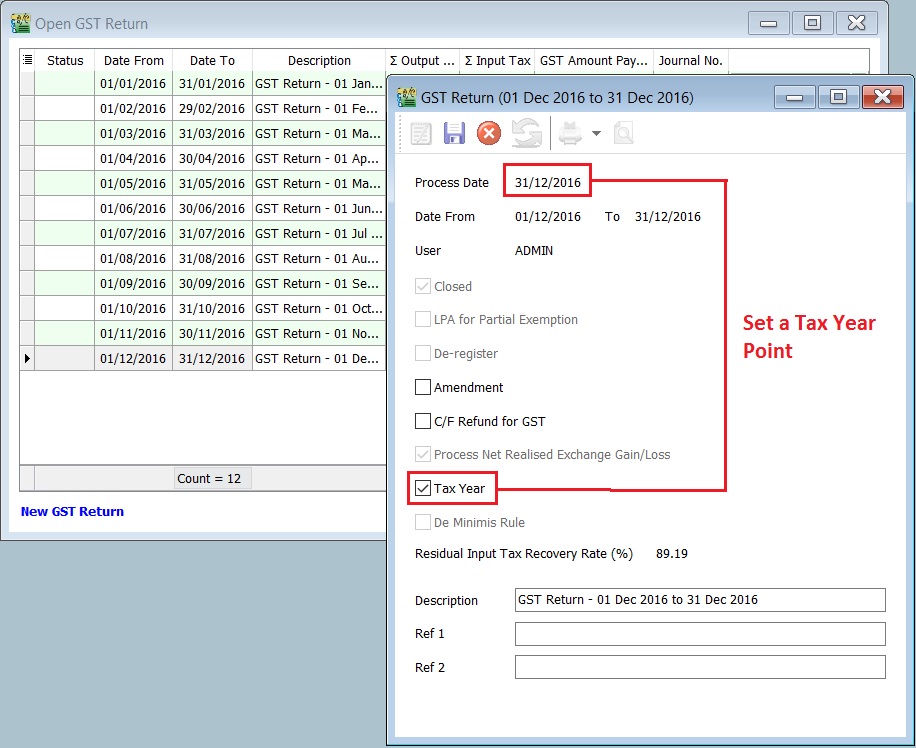Click the Refresh arrows icon in toolbar
This screenshot has width=916, height=748.
526,133
